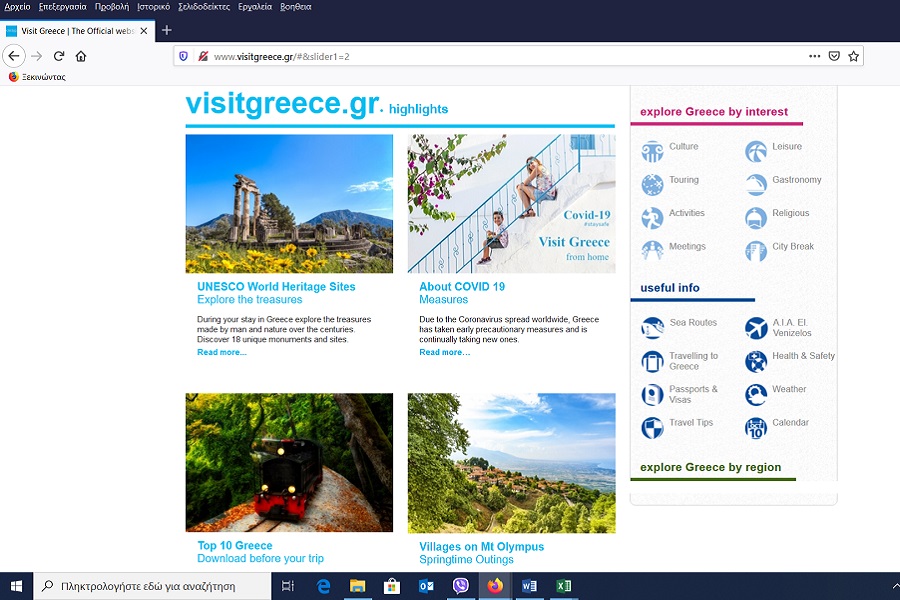Click the Calendar icon
Viewport: 900px width, 600px height.
tap(756, 428)
